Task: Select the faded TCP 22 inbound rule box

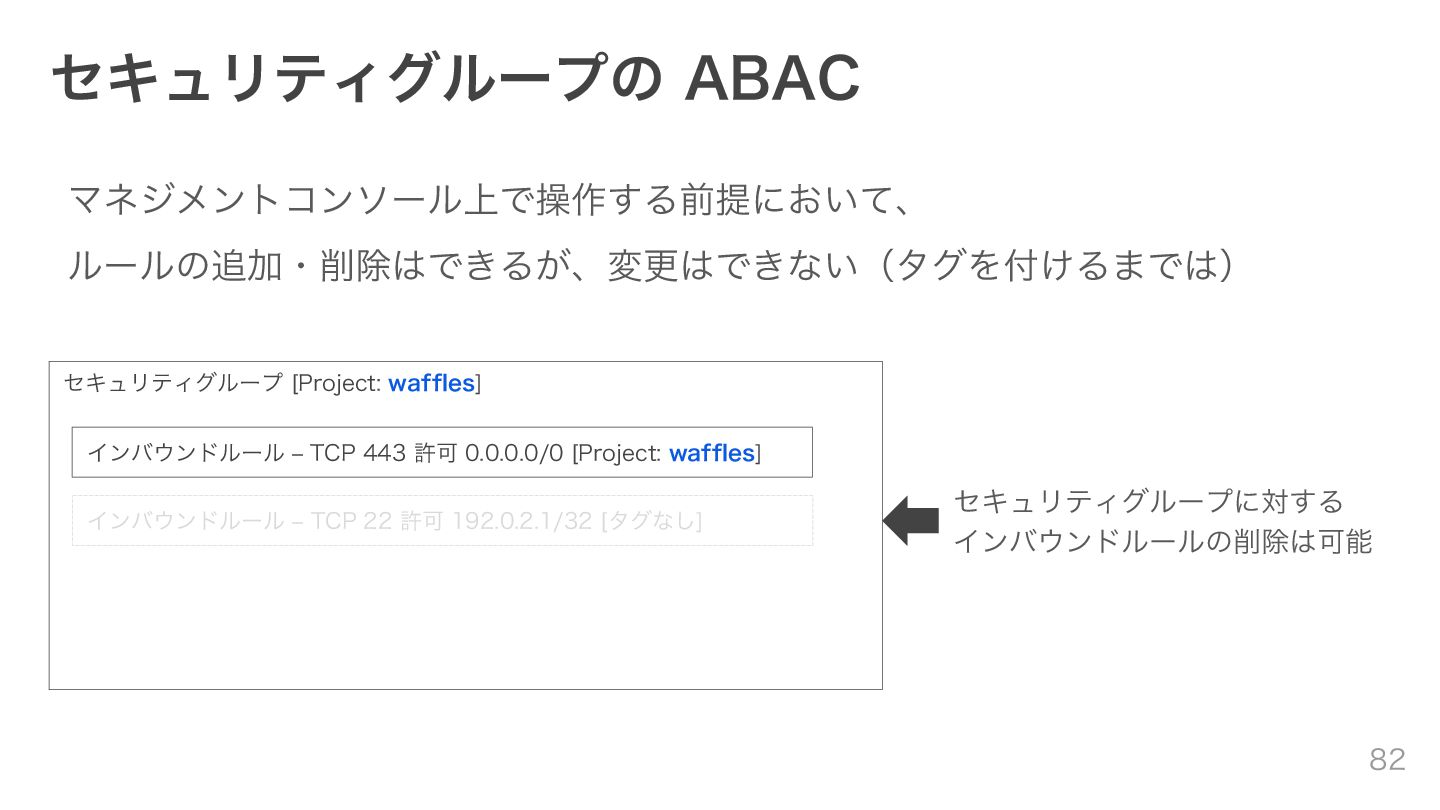Action: 442,520
